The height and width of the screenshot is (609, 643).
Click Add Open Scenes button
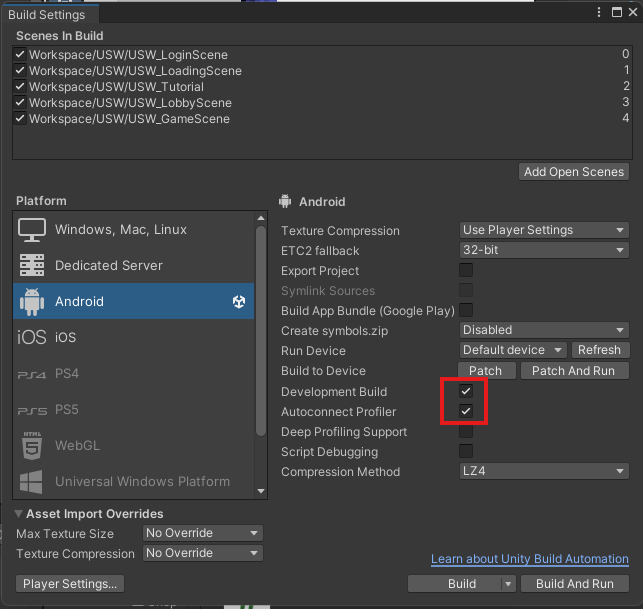tap(574, 172)
